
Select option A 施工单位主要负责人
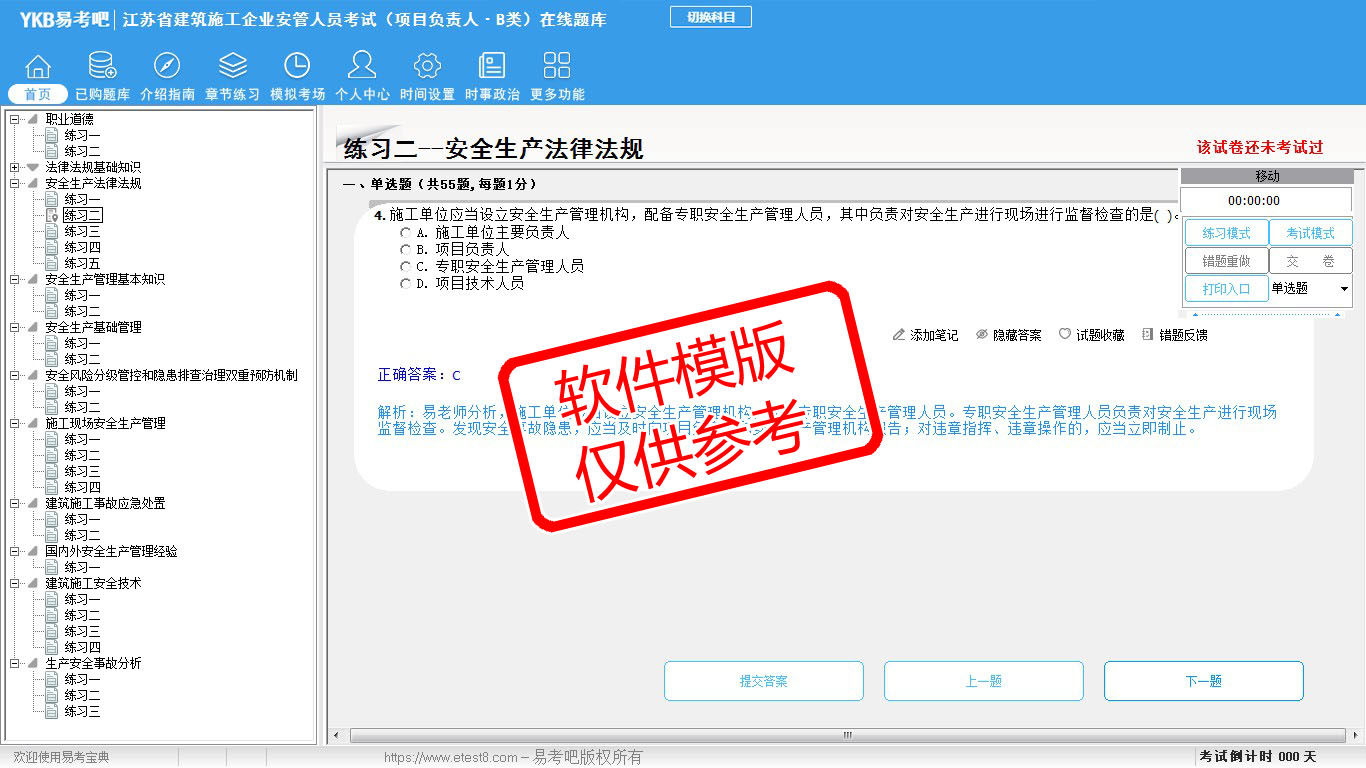[x=405, y=232]
